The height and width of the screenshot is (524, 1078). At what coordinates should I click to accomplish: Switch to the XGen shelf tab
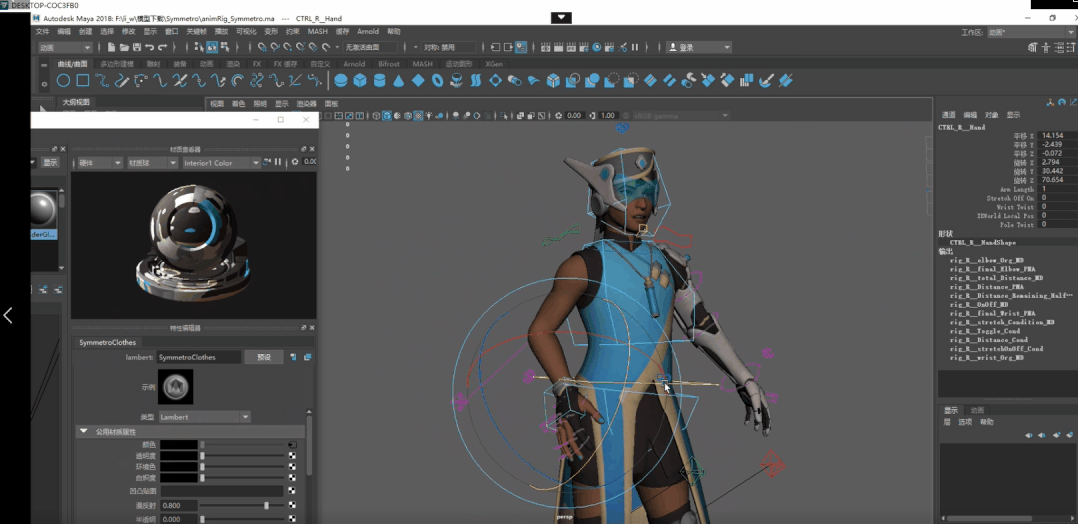click(x=494, y=63)
